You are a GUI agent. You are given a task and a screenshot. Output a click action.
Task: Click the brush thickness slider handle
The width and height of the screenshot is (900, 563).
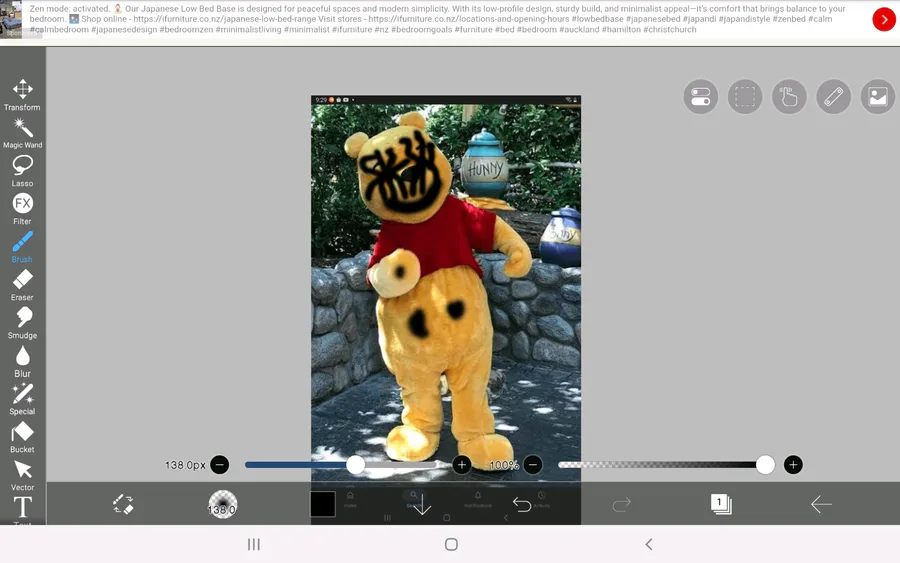[355, 464]
